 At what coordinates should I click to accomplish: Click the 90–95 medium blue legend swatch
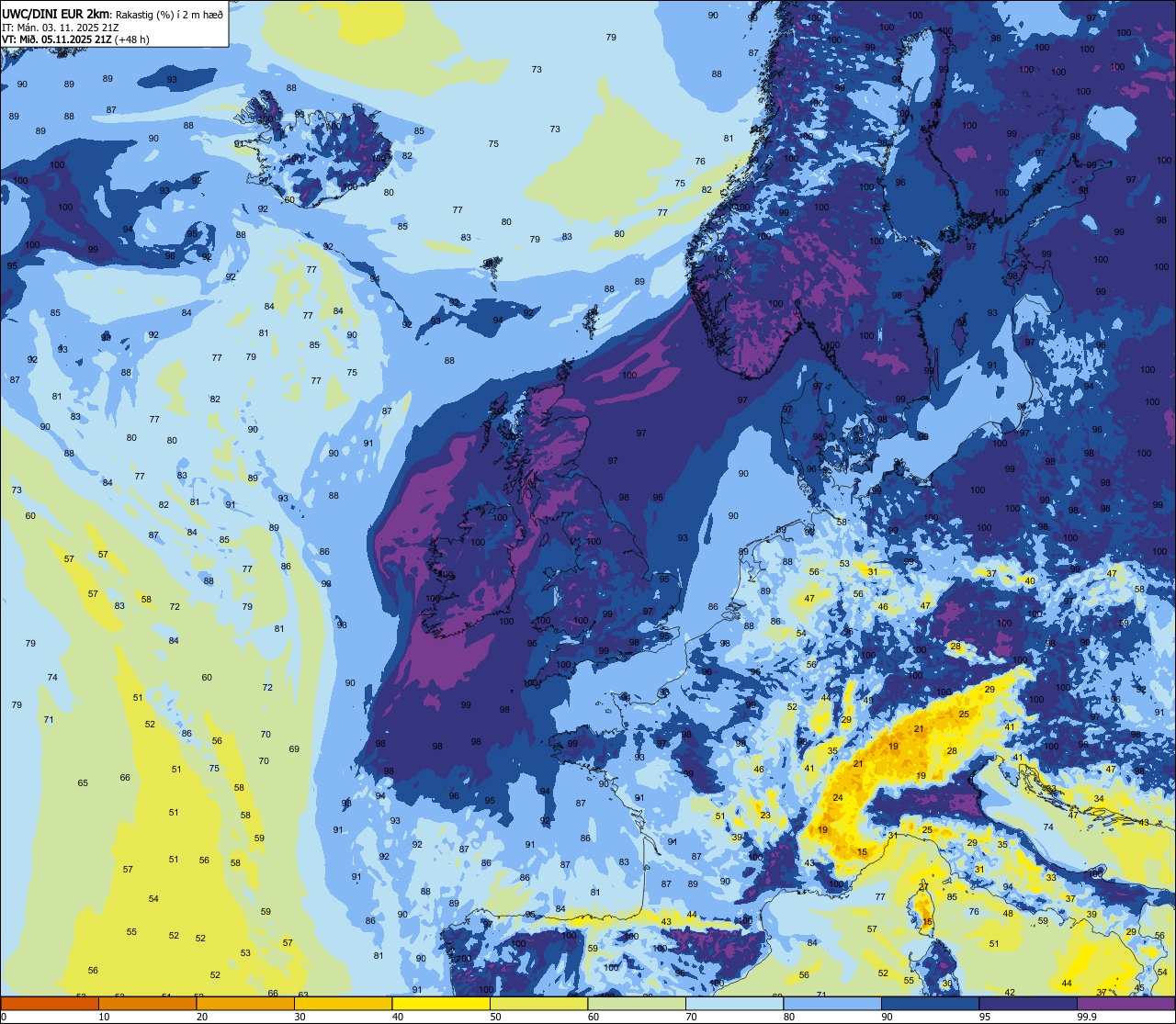click(930, 1003)
